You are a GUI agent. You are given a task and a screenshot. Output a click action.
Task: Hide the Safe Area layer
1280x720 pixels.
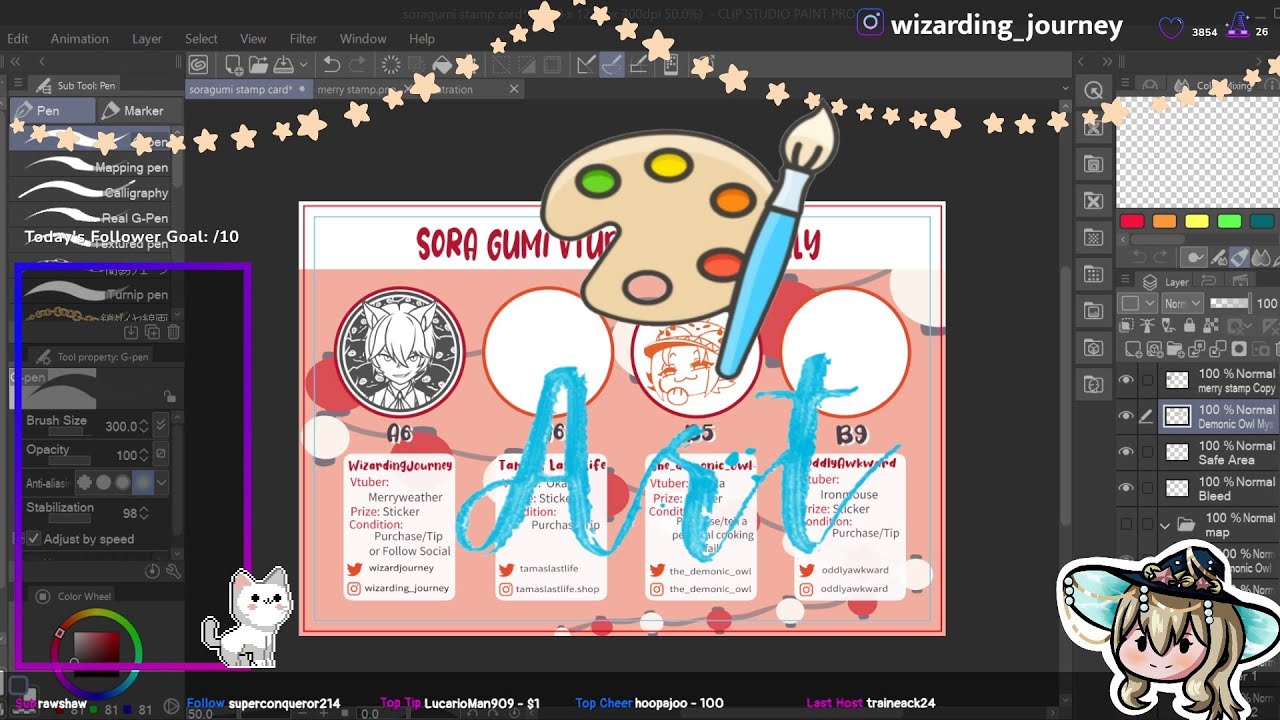[1126, 452]
